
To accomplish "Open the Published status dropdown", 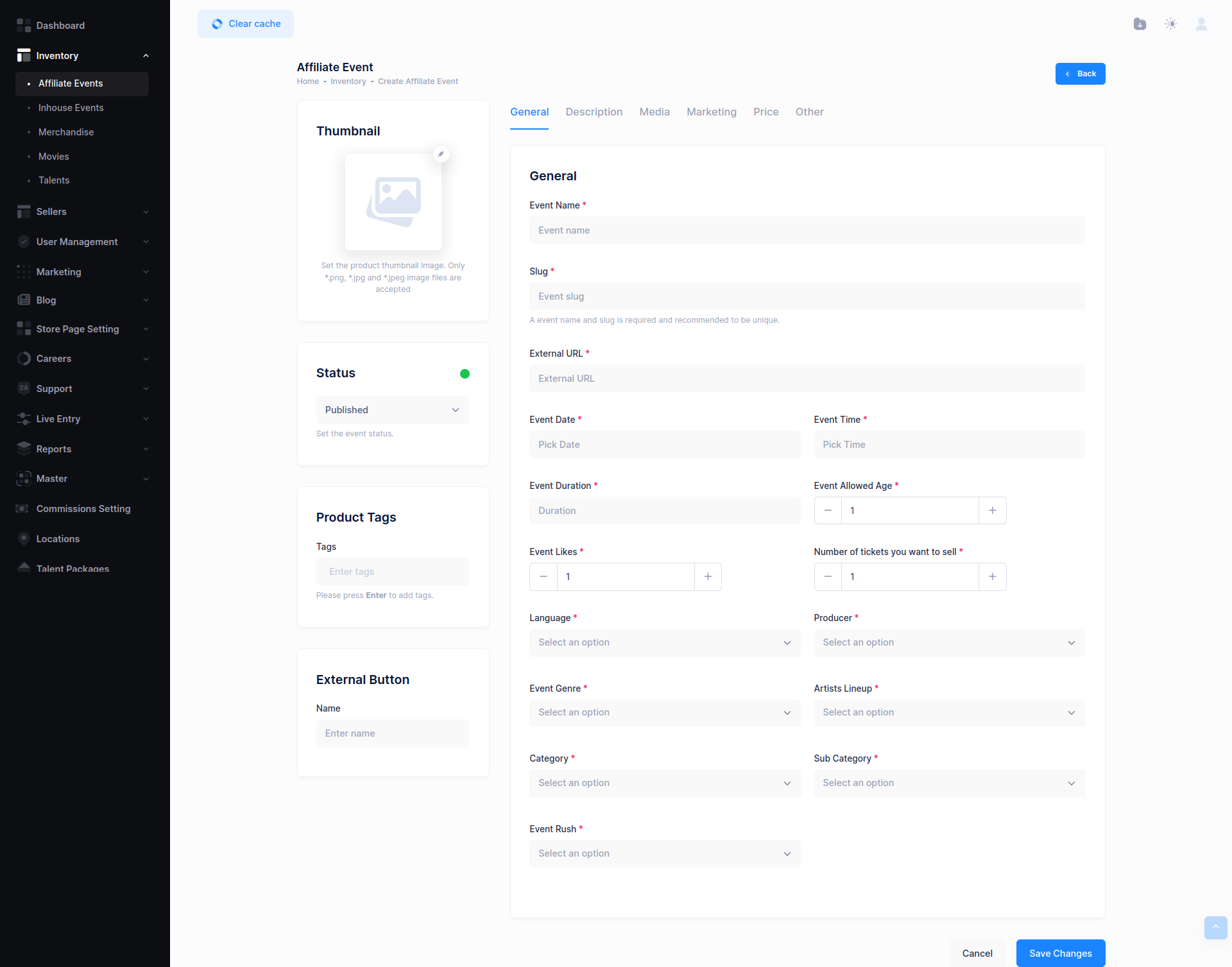I will click(x=393, y=410).
